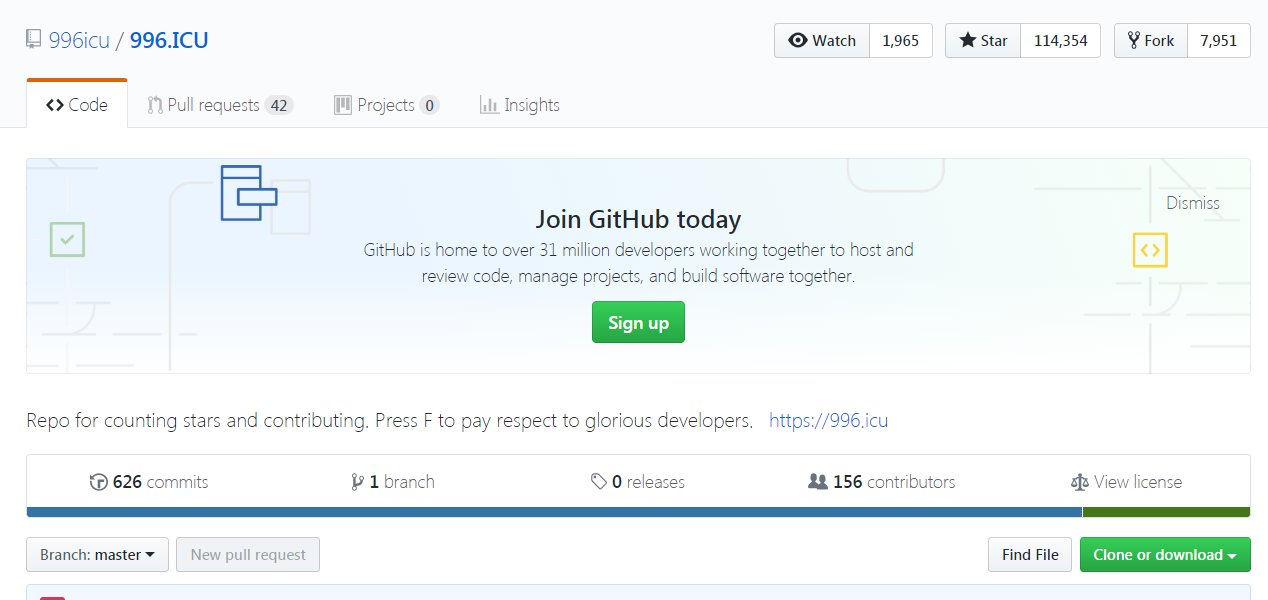Switch to the Insights tab
The width and height of the screenshot is (1268, 600).
tap(519, 105)
